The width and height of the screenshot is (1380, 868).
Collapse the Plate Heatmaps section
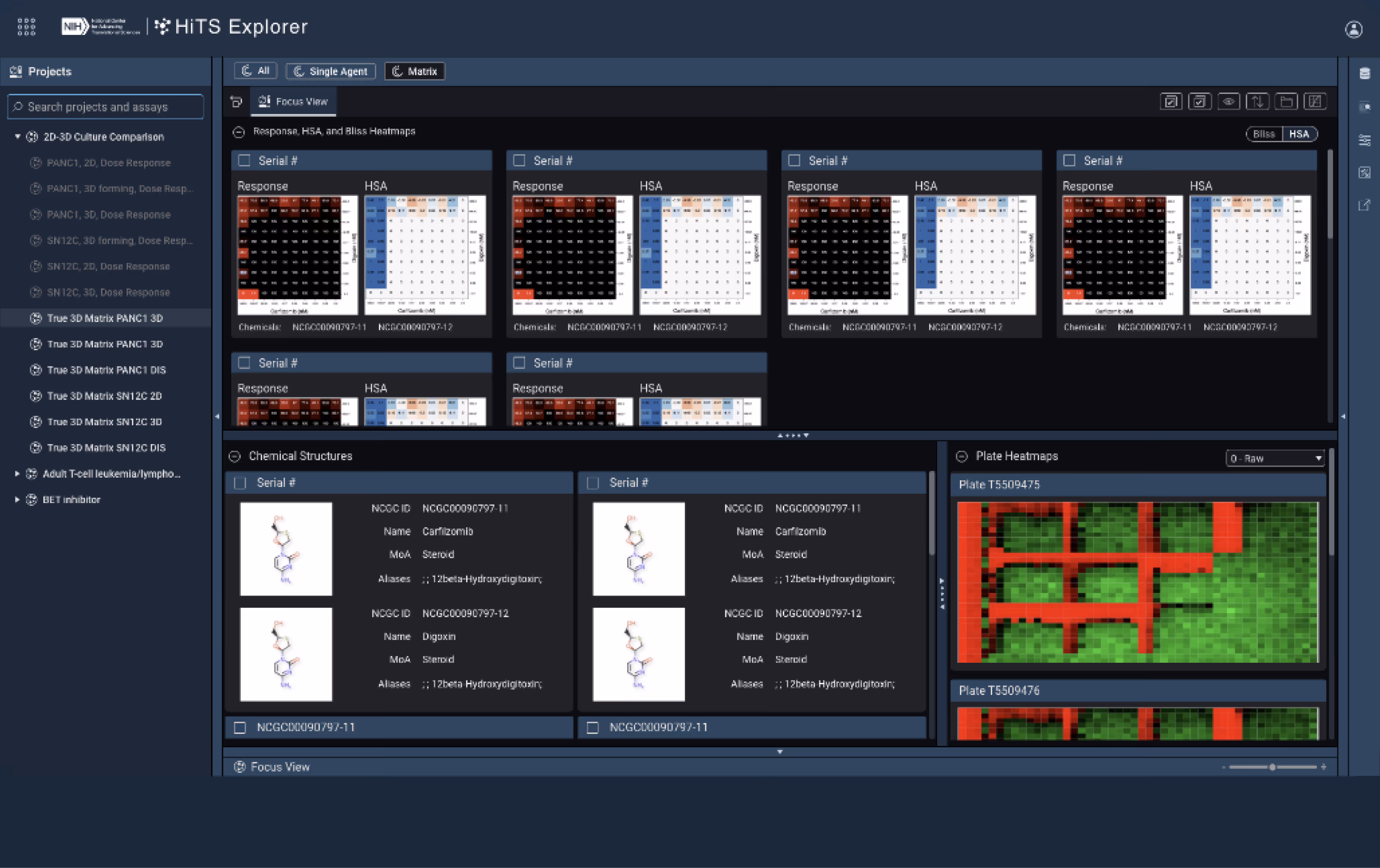click(962, 457)
